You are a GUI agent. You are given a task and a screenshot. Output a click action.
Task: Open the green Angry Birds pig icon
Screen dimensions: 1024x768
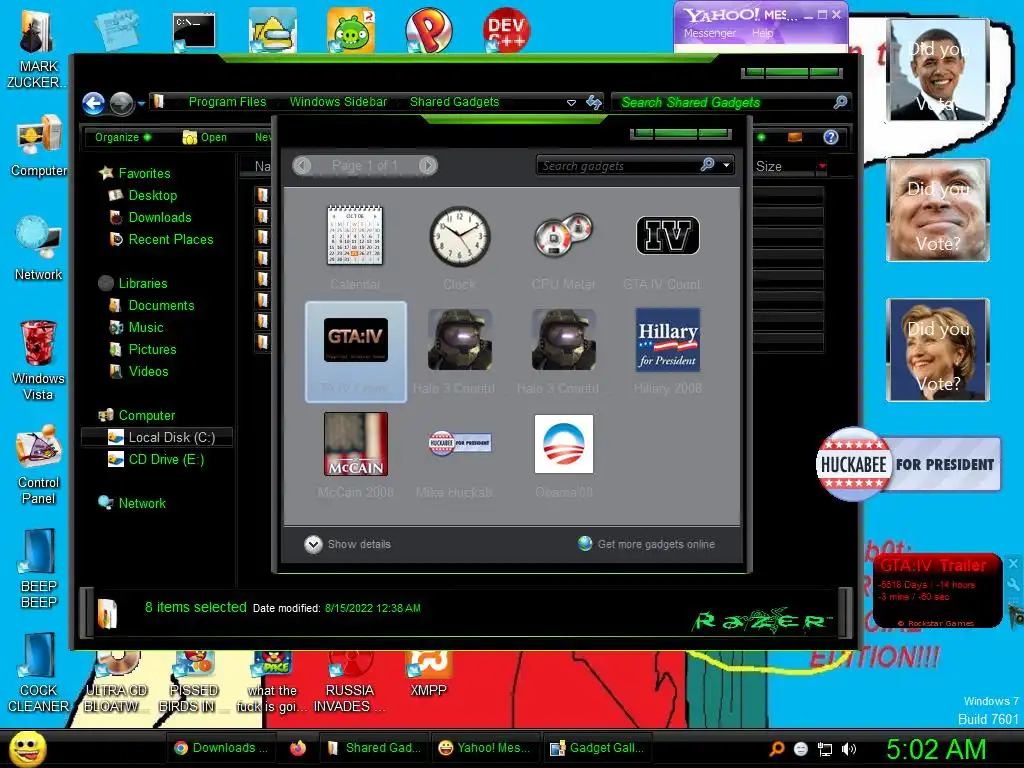coord(351,30)
